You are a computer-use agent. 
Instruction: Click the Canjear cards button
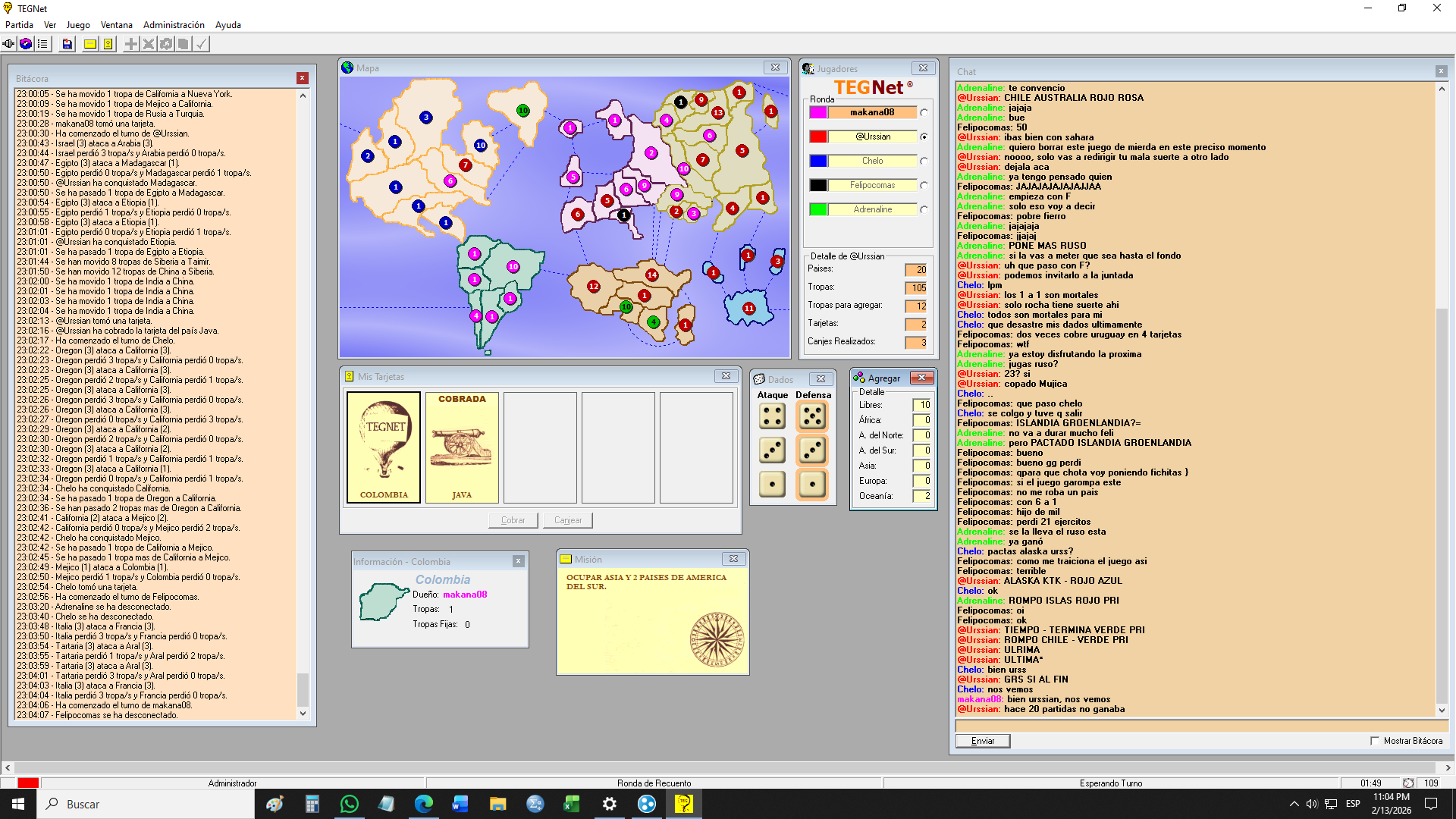(x=567, y=520)
